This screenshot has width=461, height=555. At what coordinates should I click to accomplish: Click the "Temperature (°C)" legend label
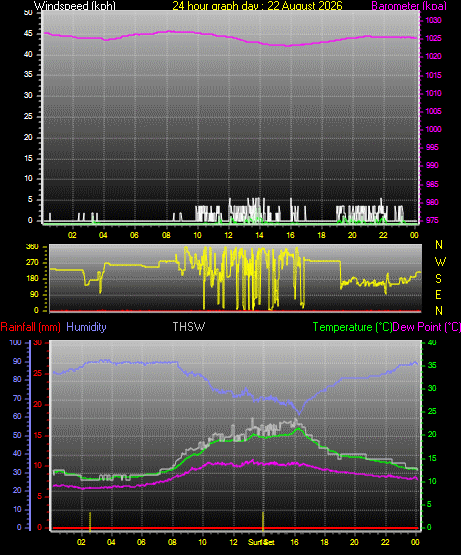tap(352, 327)
